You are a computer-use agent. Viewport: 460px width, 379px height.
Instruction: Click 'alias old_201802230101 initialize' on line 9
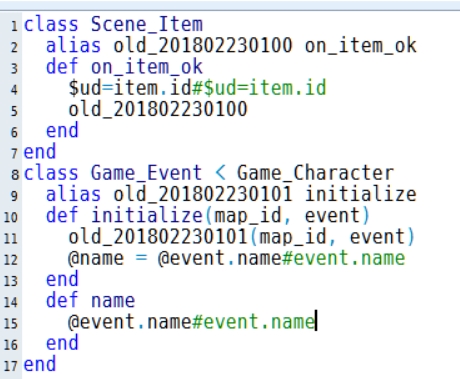coord(231,194)
